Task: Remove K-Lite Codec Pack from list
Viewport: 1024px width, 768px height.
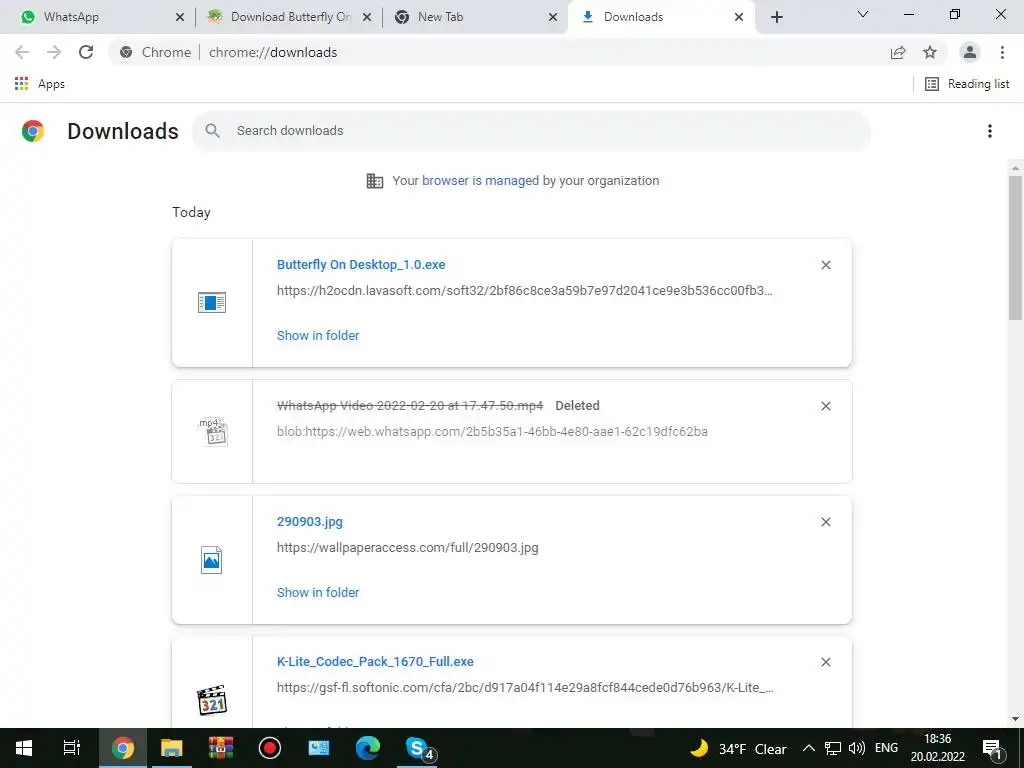Action: point(826,662)
